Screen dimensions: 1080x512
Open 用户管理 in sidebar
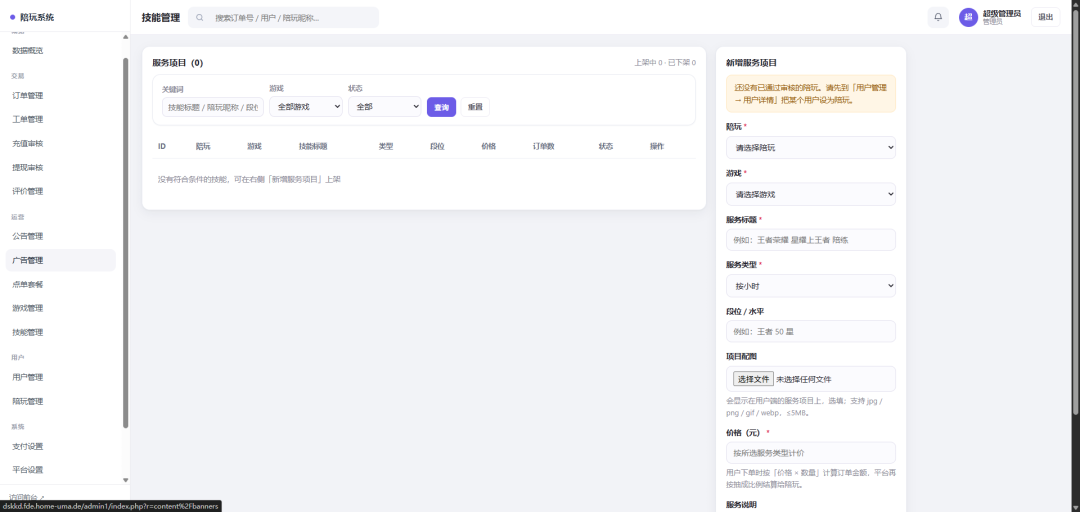tap(61, 377)
